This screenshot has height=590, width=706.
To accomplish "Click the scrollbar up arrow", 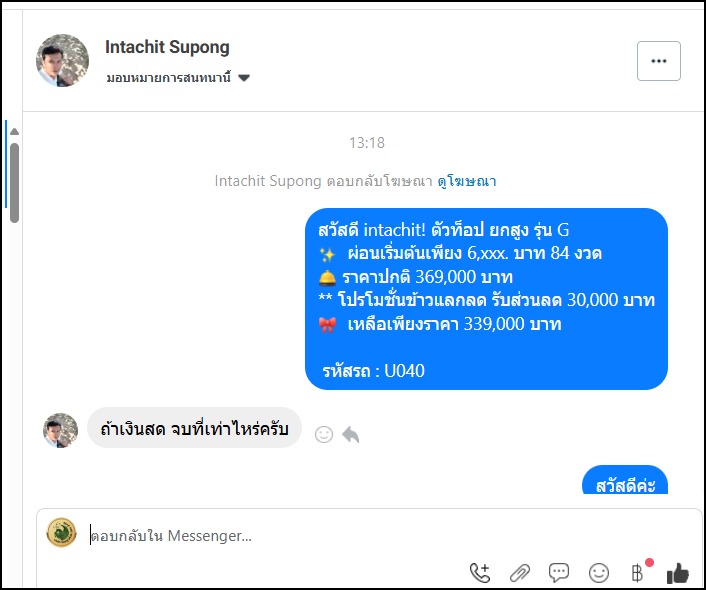I will [14, 132].
